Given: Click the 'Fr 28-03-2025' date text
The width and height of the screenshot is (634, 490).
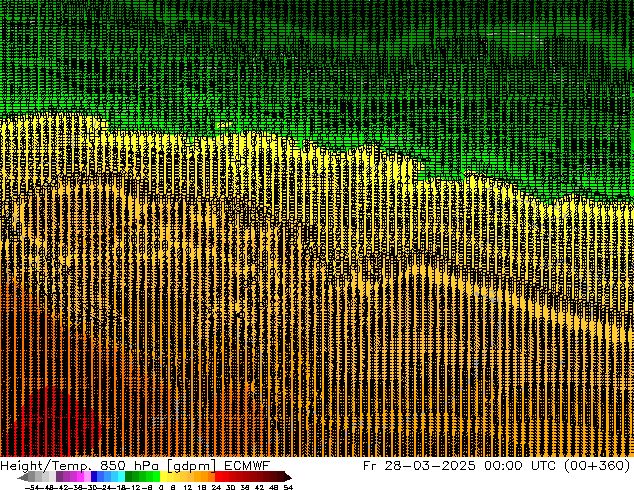Looking at the screenshot, I should tap(419, 465).
